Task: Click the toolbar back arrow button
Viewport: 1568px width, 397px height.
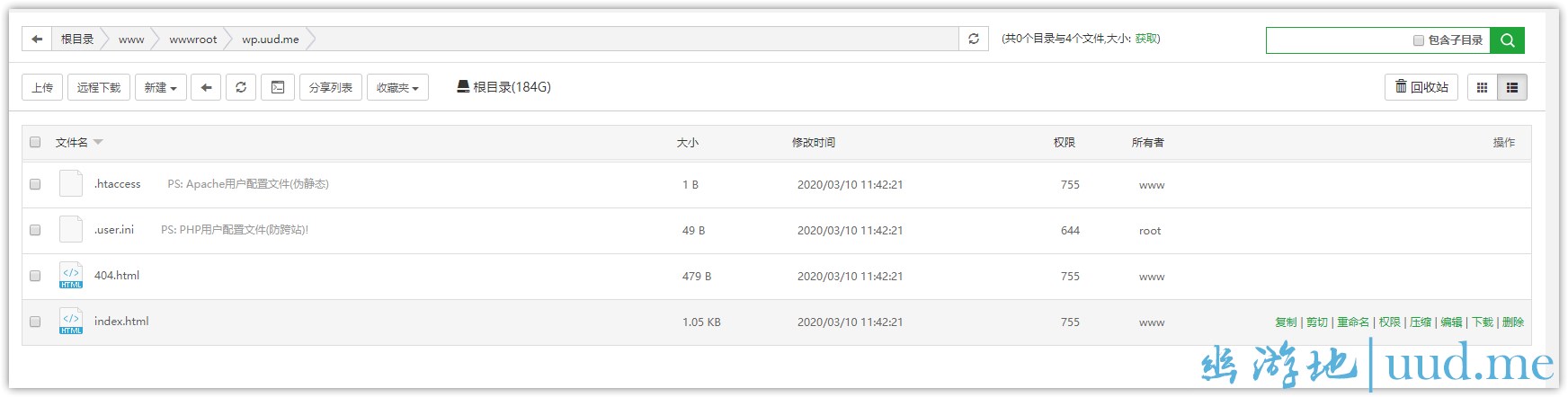Action: click(206, 88)
